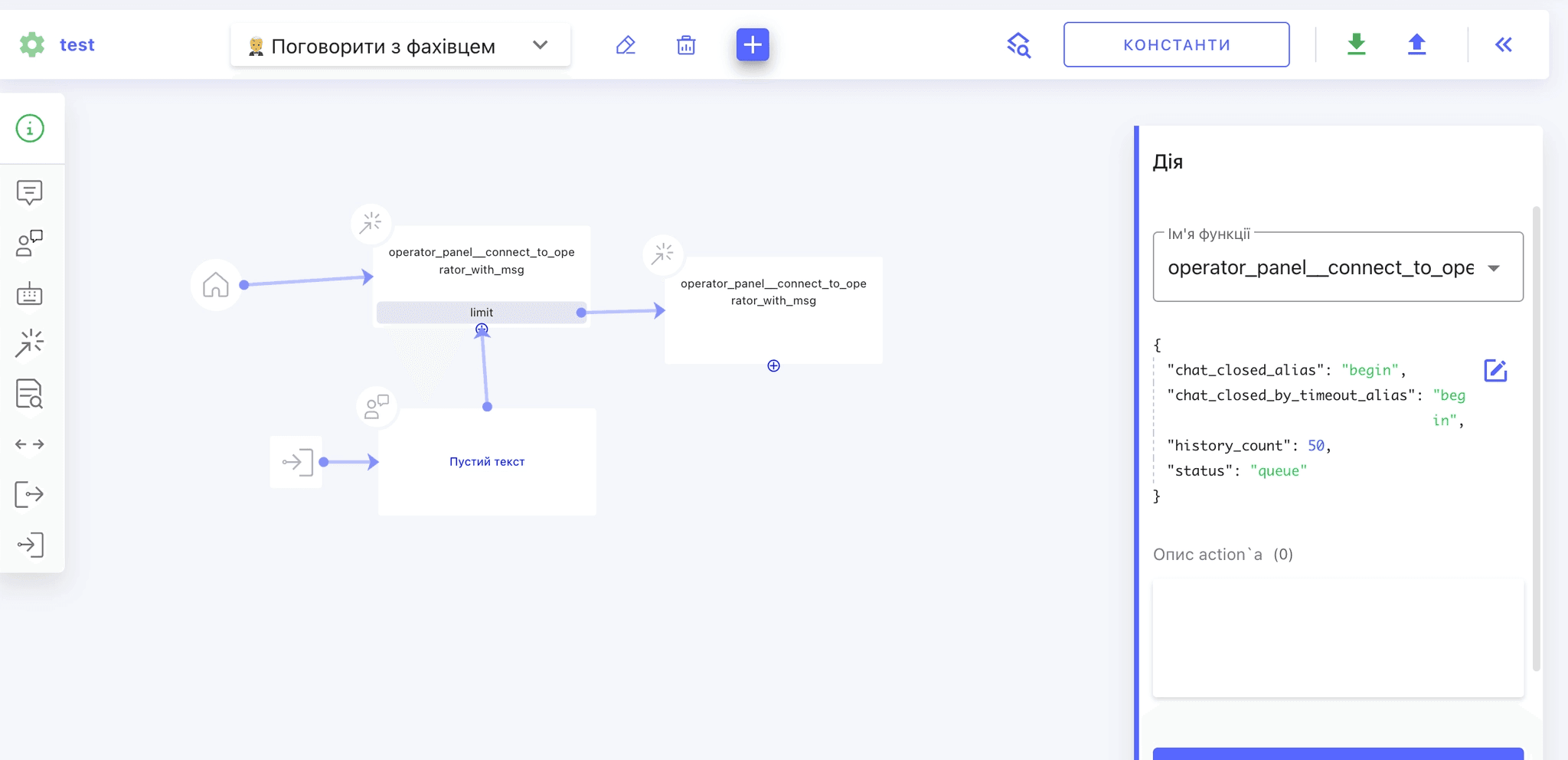
Task: Select the action magic-wand tool in sidebar
Action: coord(30,343)
